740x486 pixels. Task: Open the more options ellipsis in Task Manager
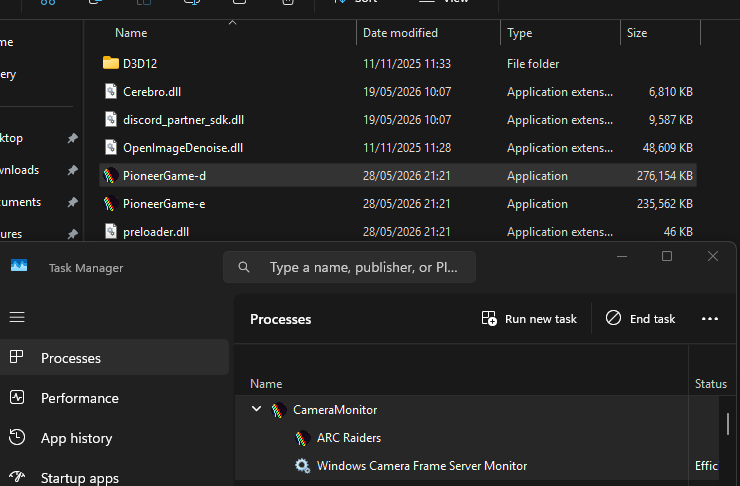point(710,319)
